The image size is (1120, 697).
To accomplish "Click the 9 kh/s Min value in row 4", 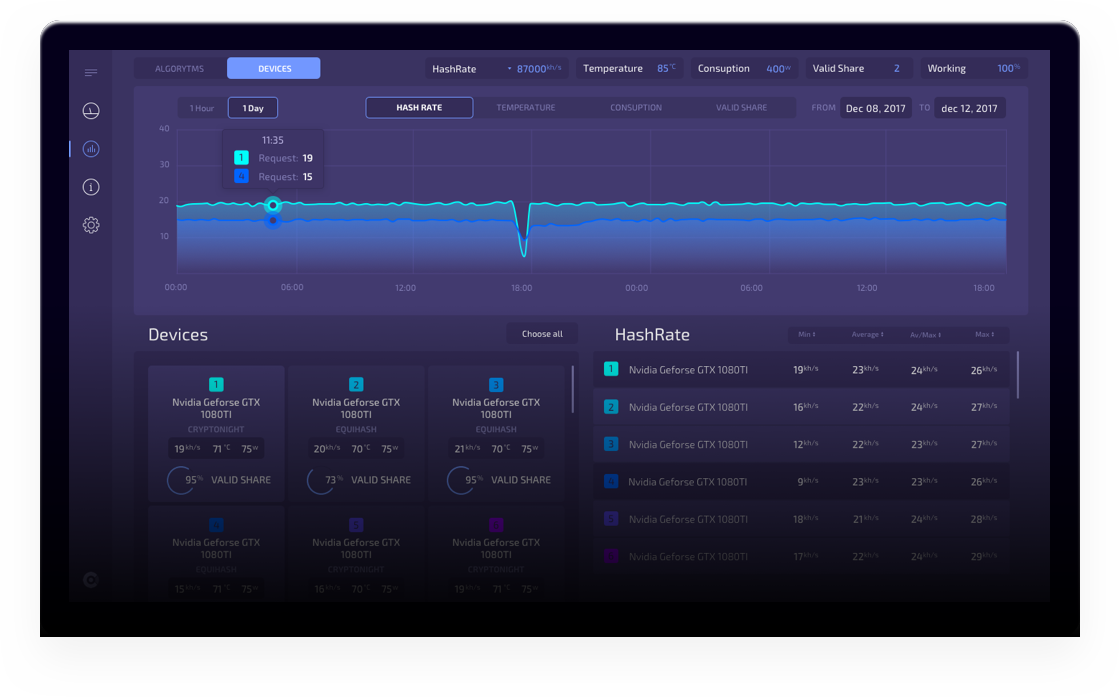I will coord(808,482).
